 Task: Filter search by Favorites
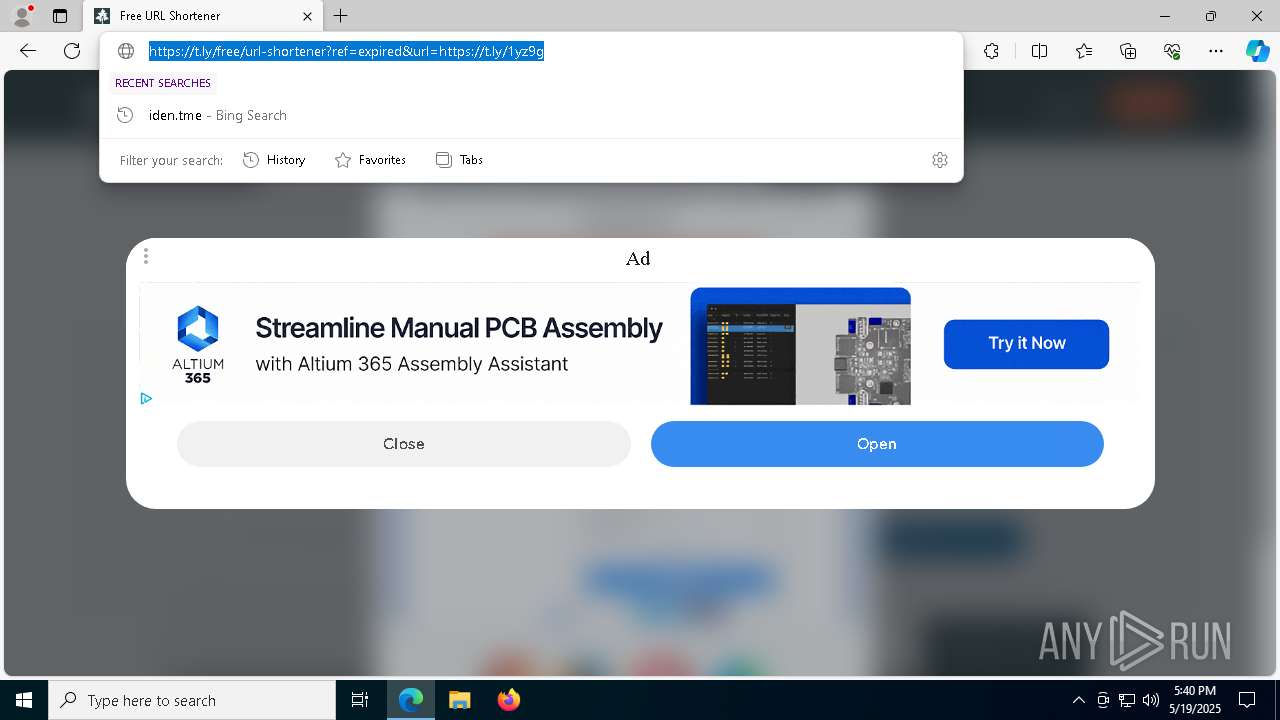(370, 160)
